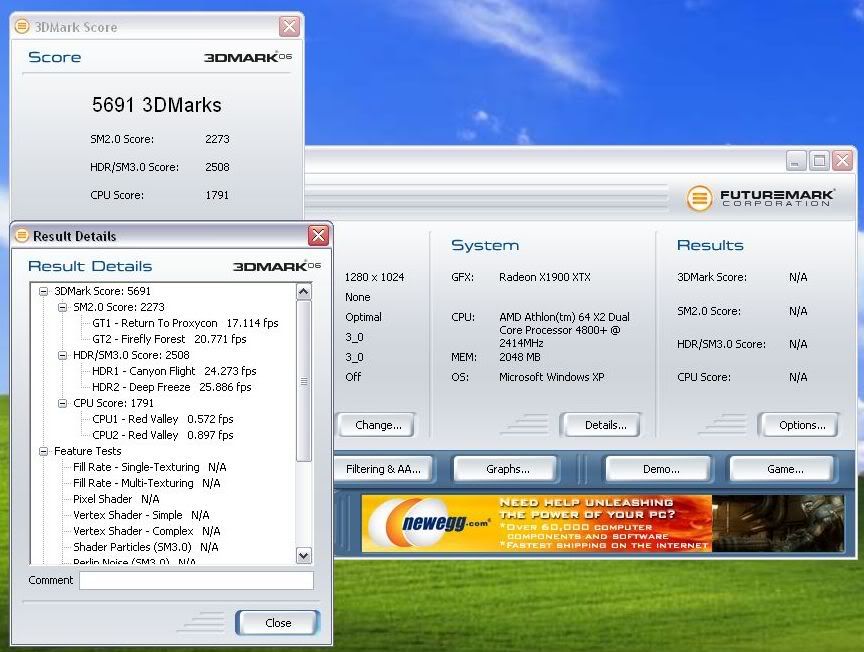Image resolution: width=864 pixels, height=652 pixels.
Task: Click HDR/SM3.0 Score value 2508 in Score window
Action: click(x=217, y=167)
